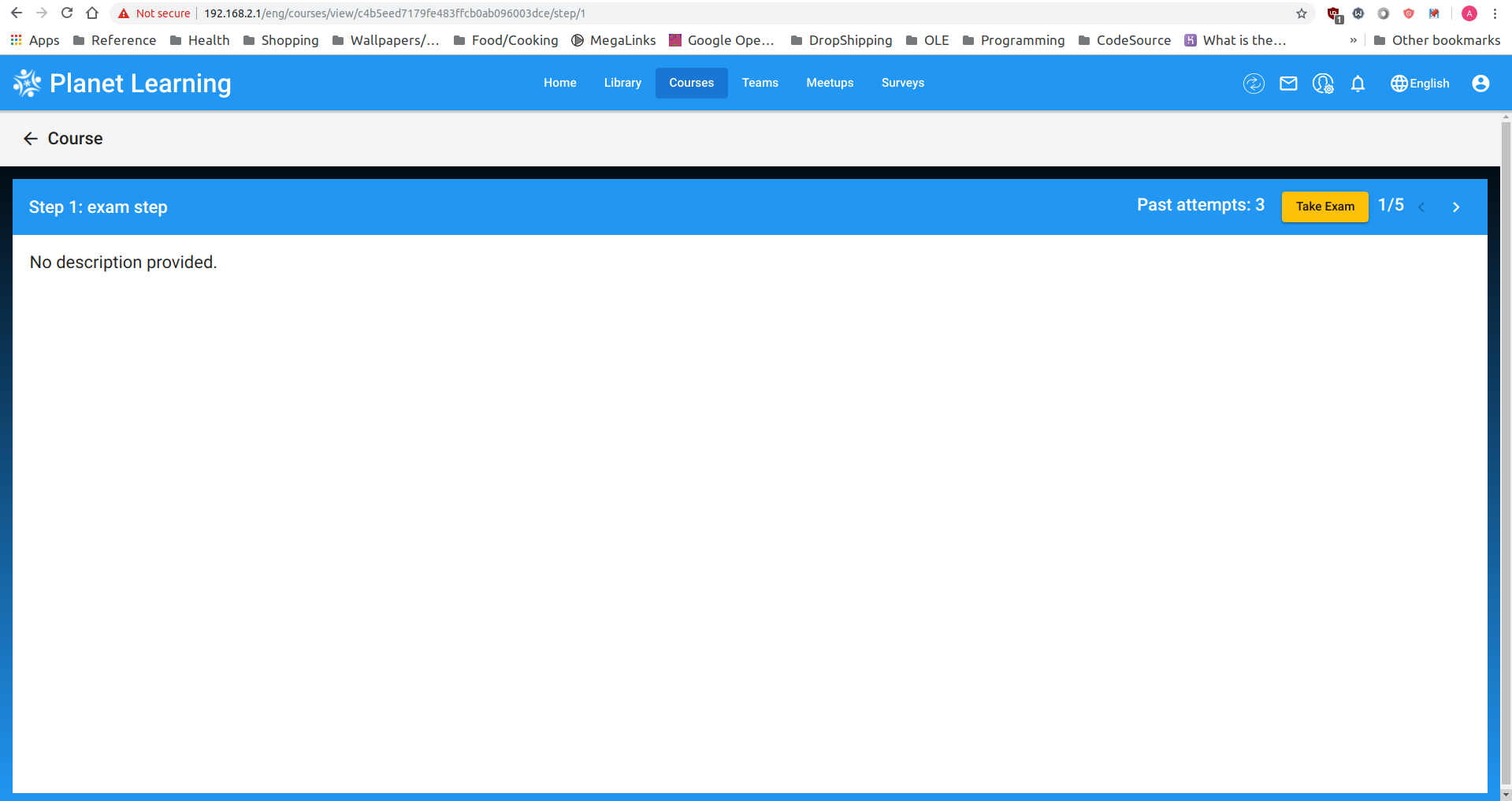Navigate to the Home menu item
Viewport: 1512px width, 801px height.
560,83
